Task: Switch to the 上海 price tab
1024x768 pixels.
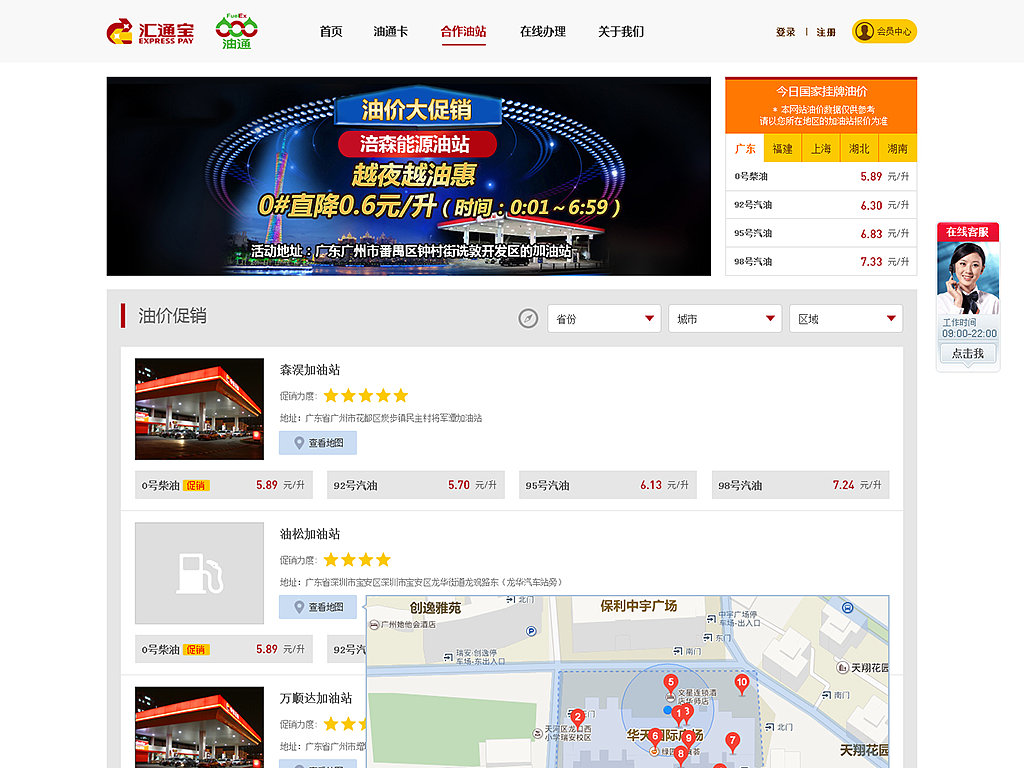Action: click(x=821, y=149)
